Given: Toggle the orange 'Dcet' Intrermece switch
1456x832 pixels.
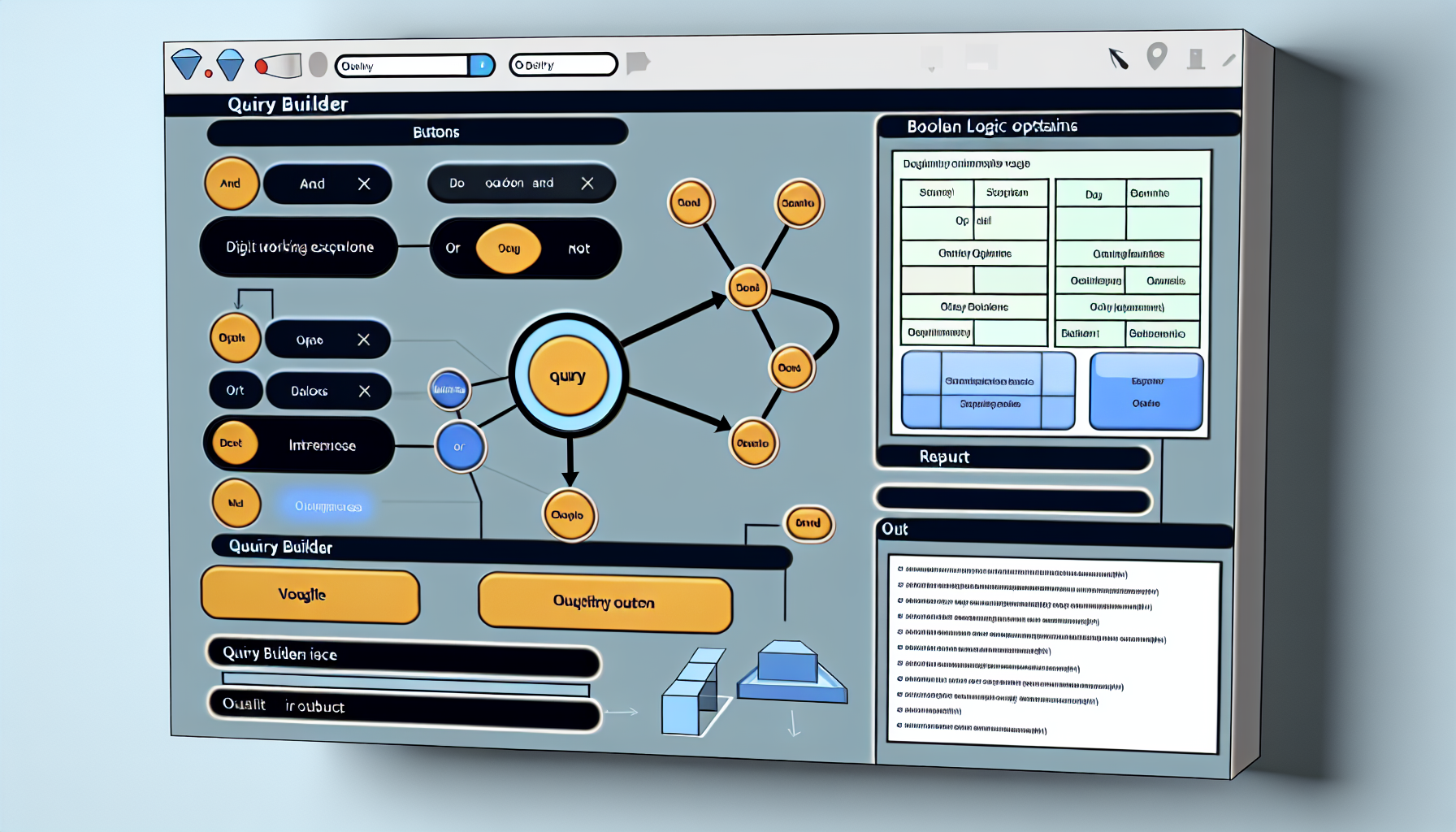Looking at the screenshot, I should [235, 443].
